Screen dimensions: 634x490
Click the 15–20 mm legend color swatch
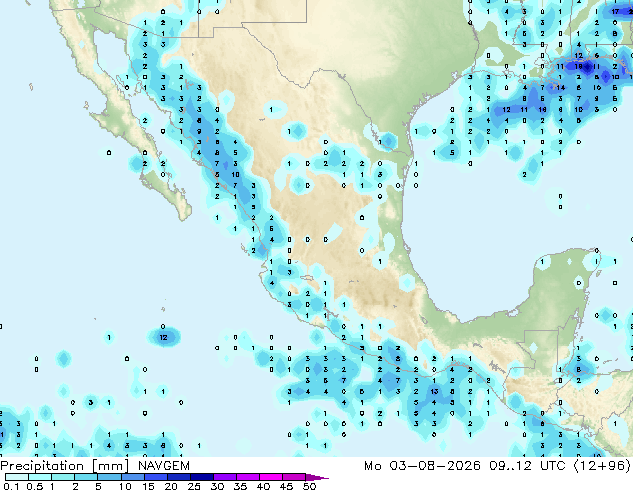pyautogui.click(x=156, y=477)
